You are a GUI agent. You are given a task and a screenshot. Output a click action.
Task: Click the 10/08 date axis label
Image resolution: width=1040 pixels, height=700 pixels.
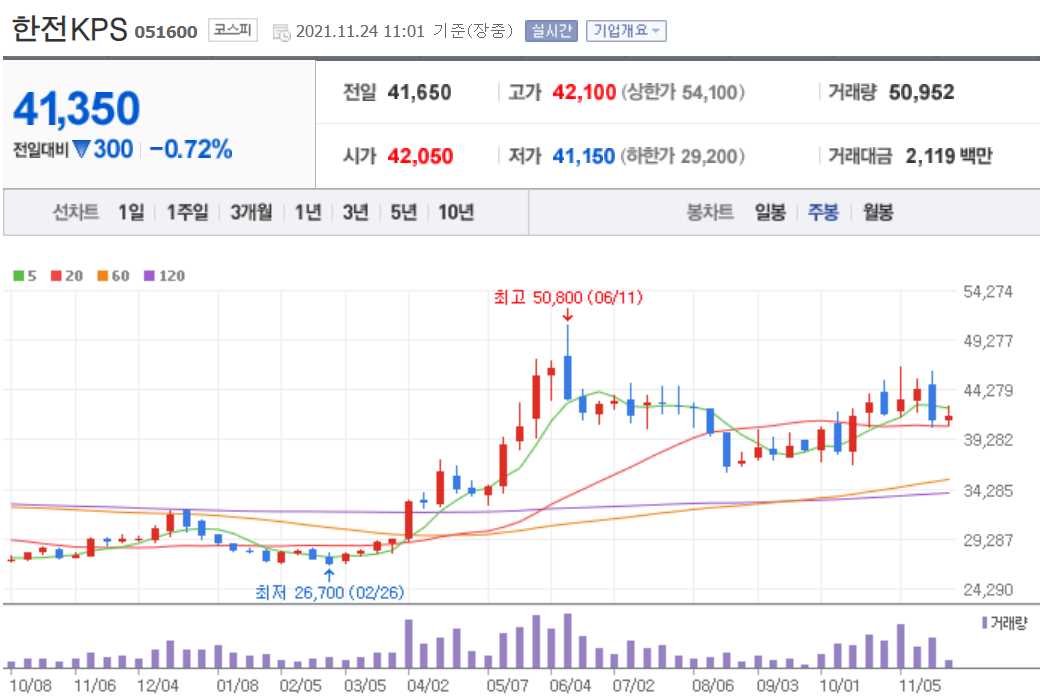point(30,685)
